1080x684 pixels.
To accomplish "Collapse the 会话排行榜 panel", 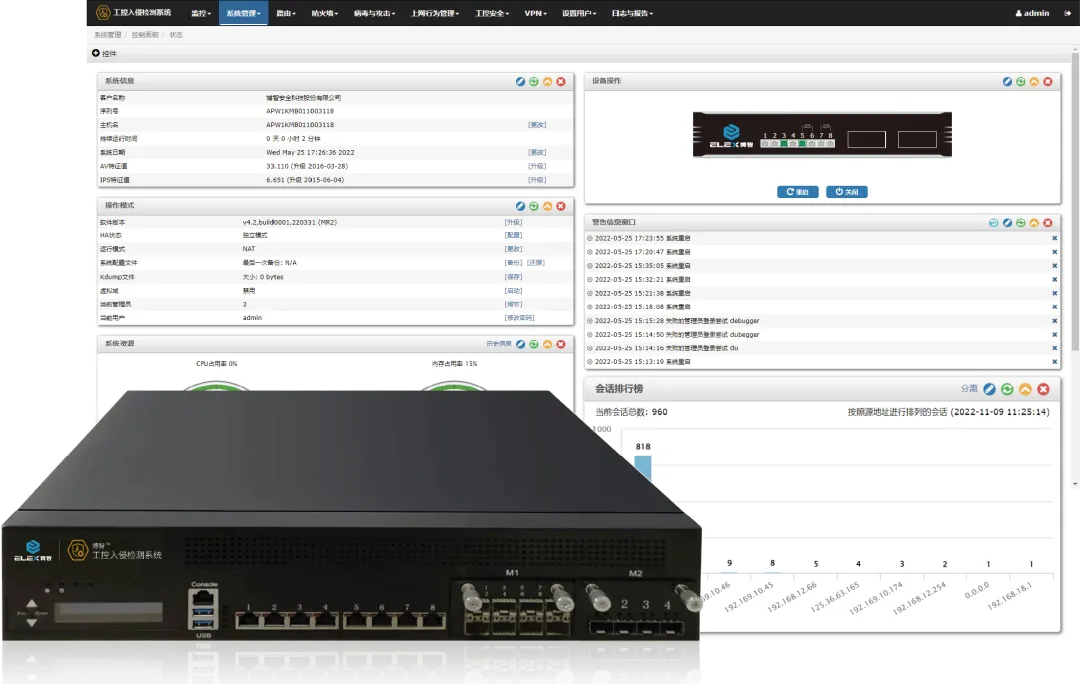I will [1026, 389].
